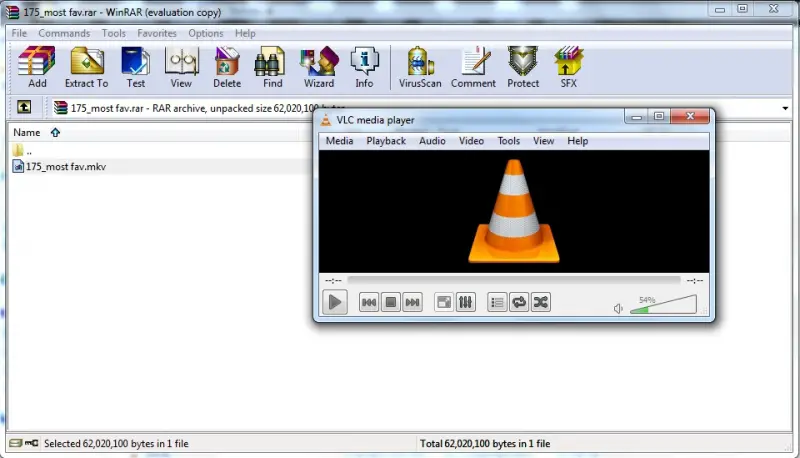Open the VLC Video menu
The height and width of the screenshot is (458, 800).
tap(471, 141)
